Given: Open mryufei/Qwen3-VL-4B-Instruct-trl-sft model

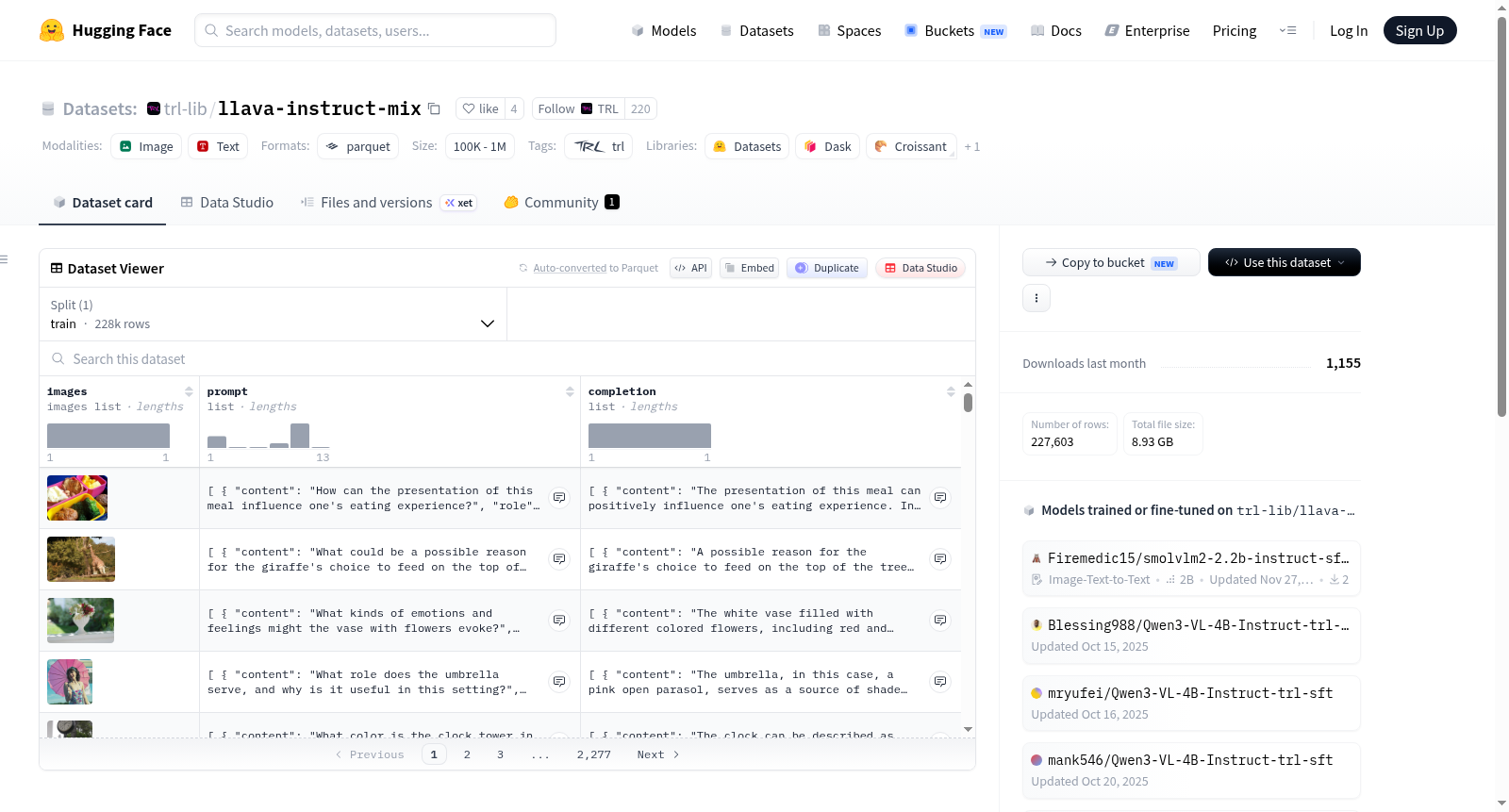Looking at the screenshot, I should coord(1191,703).
